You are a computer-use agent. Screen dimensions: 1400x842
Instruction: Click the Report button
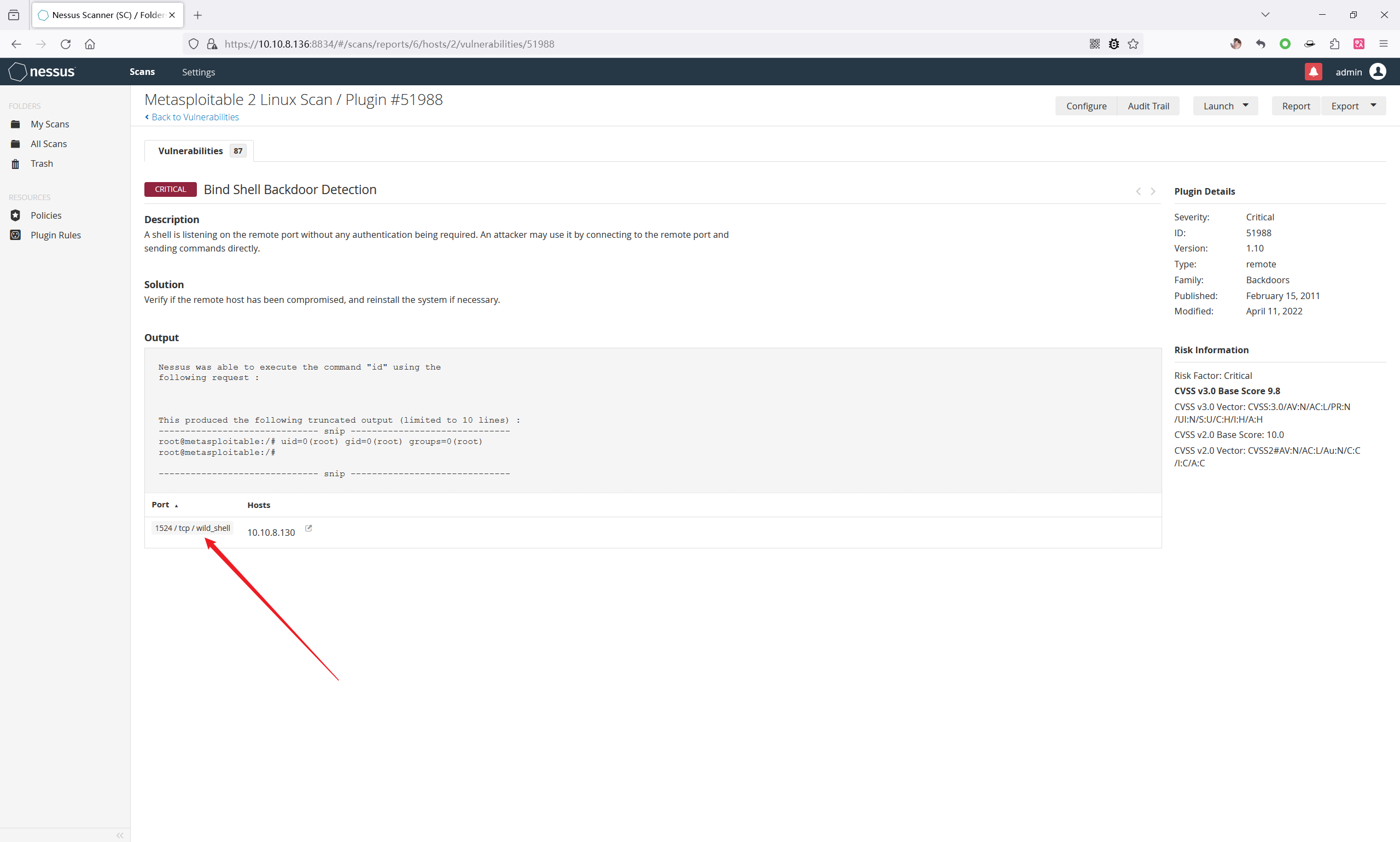[1296, 106]
